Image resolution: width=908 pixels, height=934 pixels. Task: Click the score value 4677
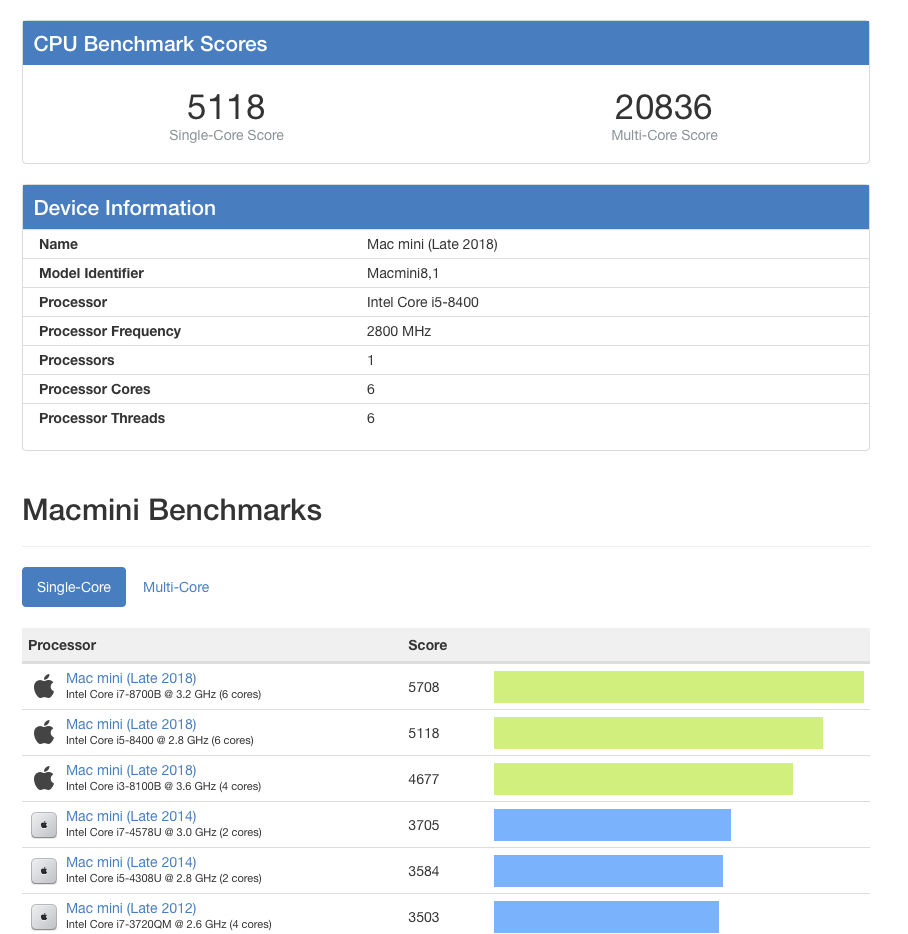424,779
